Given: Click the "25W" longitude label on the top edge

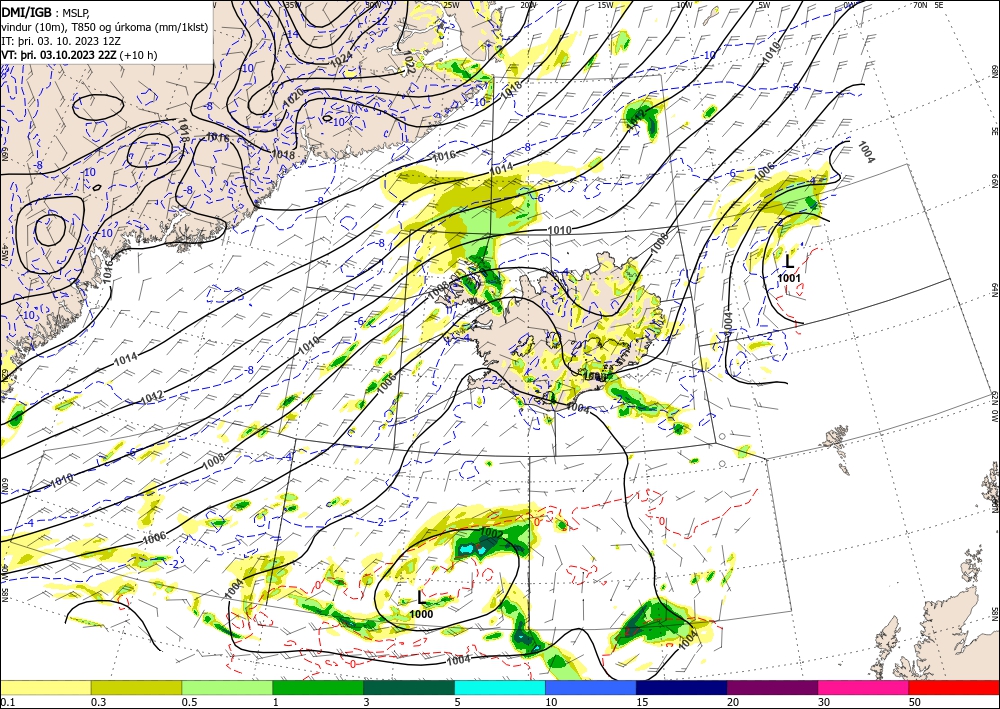Looking at the screenshot, I should coord(451,5).
